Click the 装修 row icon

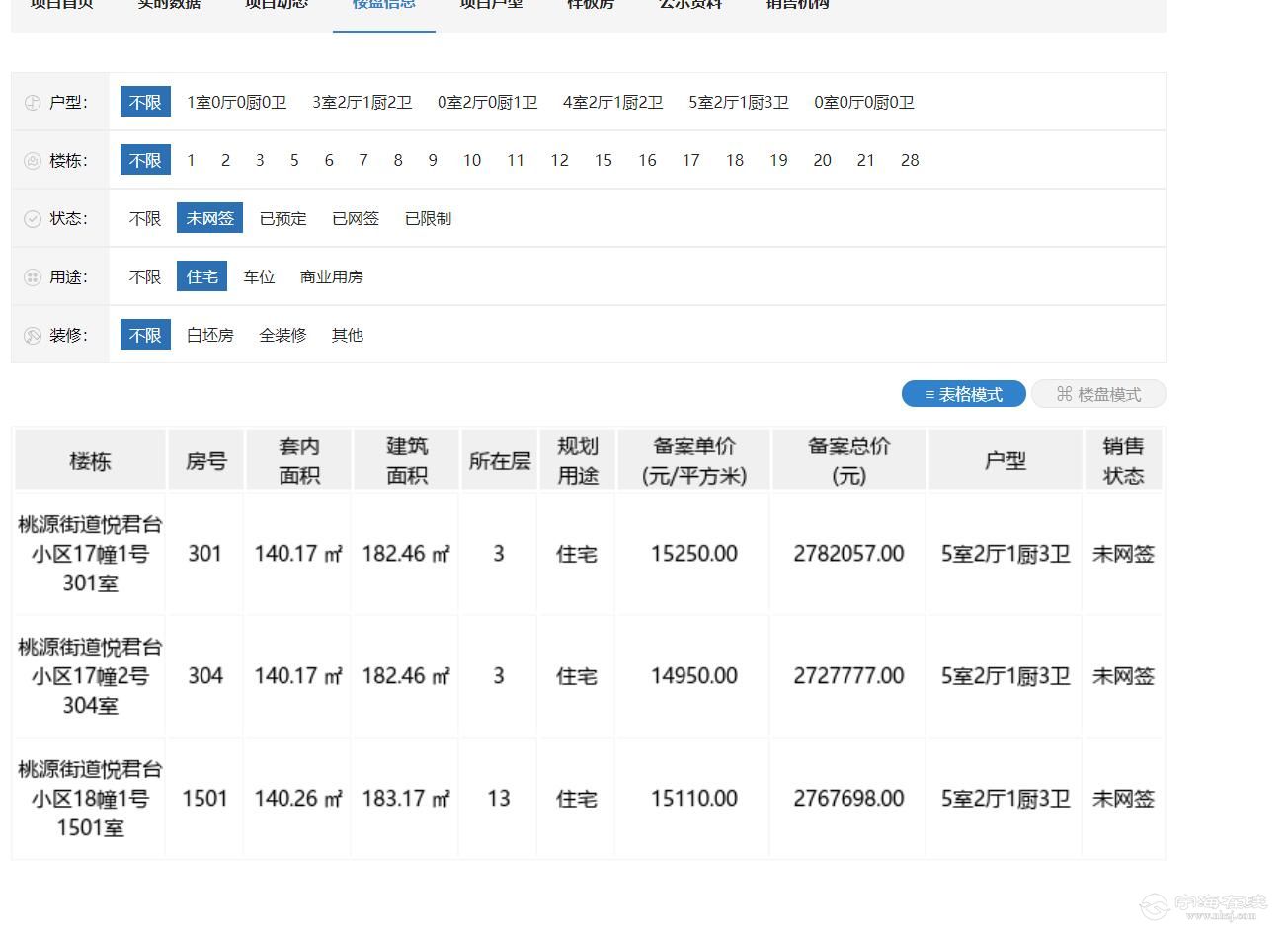(33, 336)
